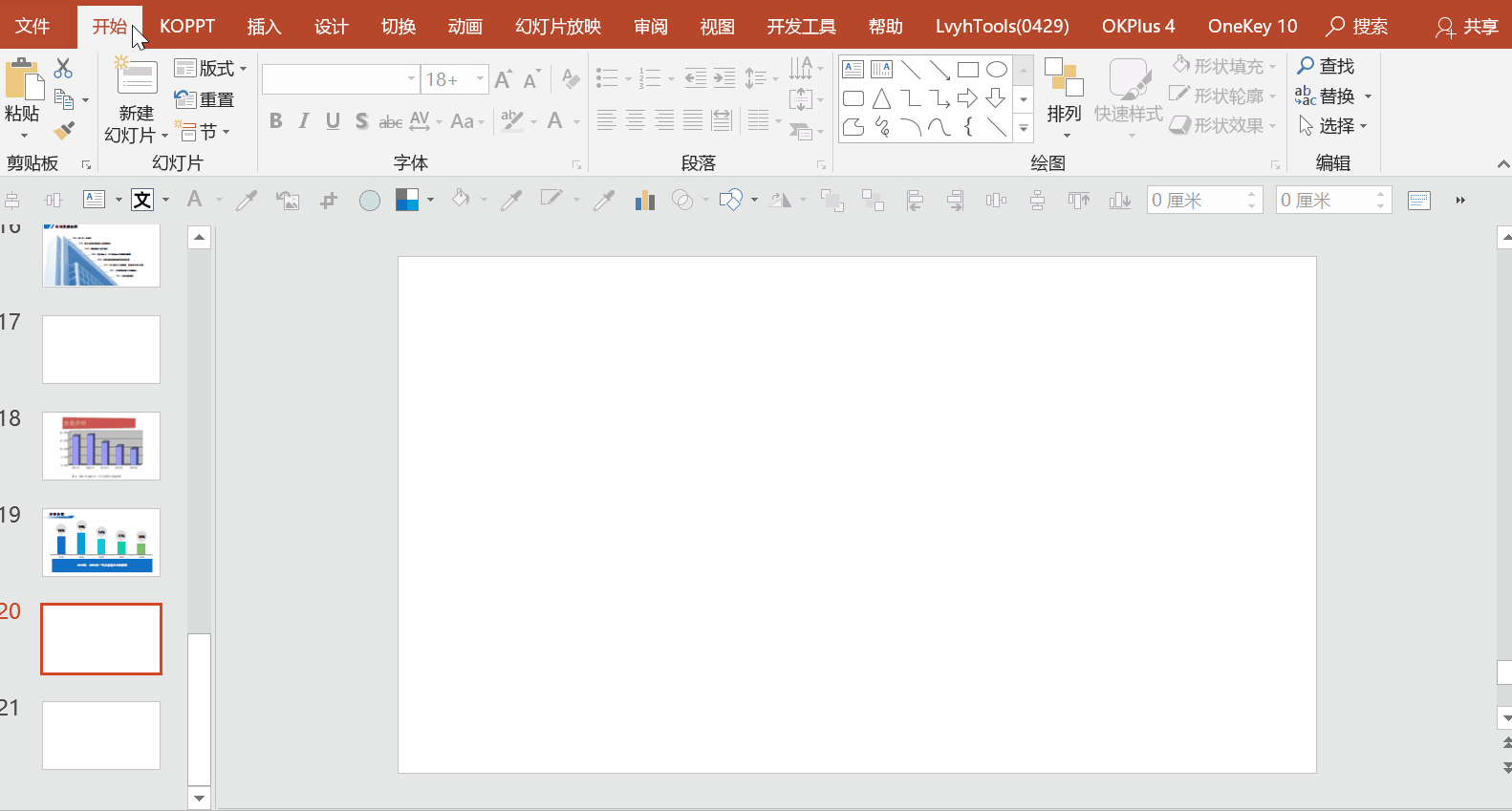The image size is (1512, 811).
Task: Open the Insert (插入) ribbon tab
Action: (x=264, y=26)
